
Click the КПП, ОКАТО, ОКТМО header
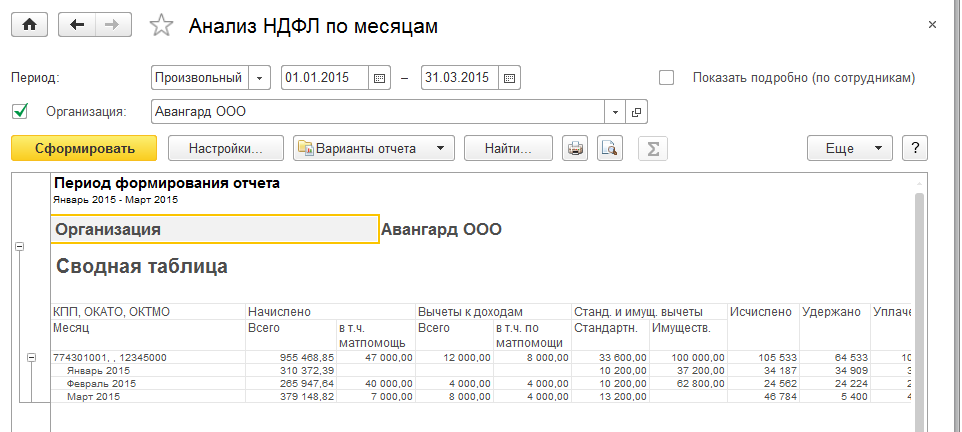click(148, 312)
